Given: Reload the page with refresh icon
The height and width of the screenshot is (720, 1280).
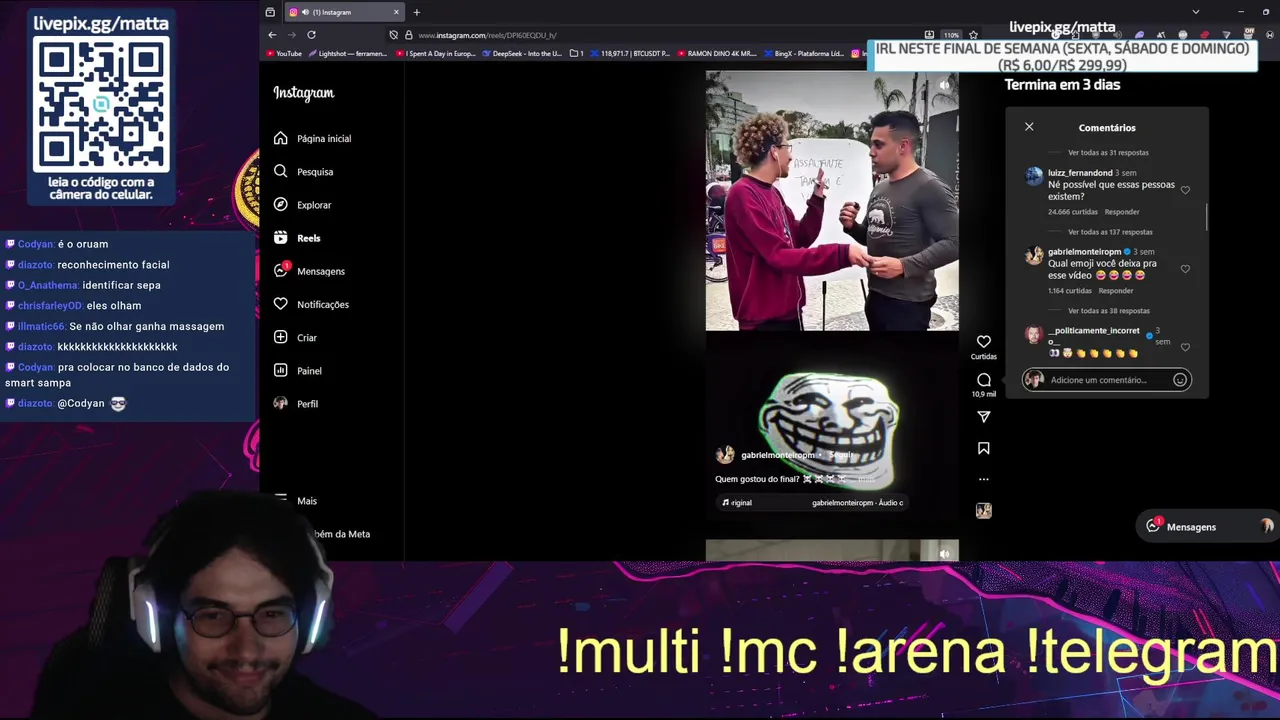Looking at the screenshot, I should click(x=311, y=35).
